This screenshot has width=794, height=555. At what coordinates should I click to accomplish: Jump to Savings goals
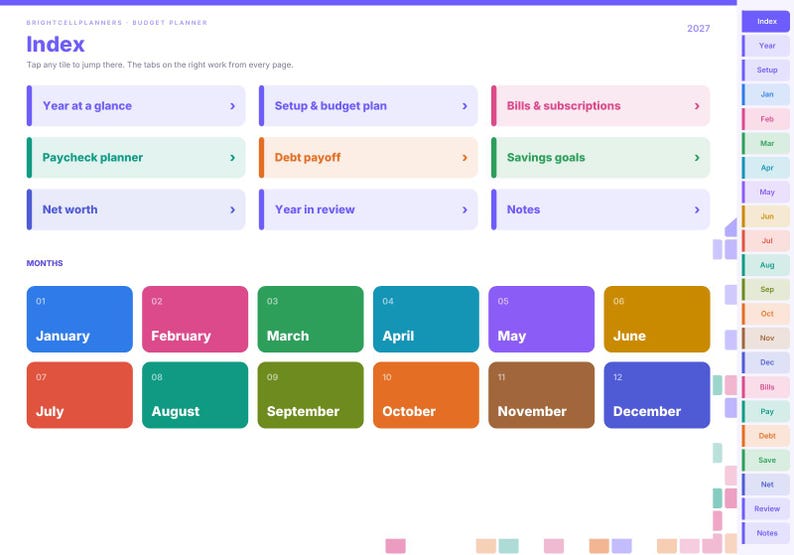pos(601,157)
